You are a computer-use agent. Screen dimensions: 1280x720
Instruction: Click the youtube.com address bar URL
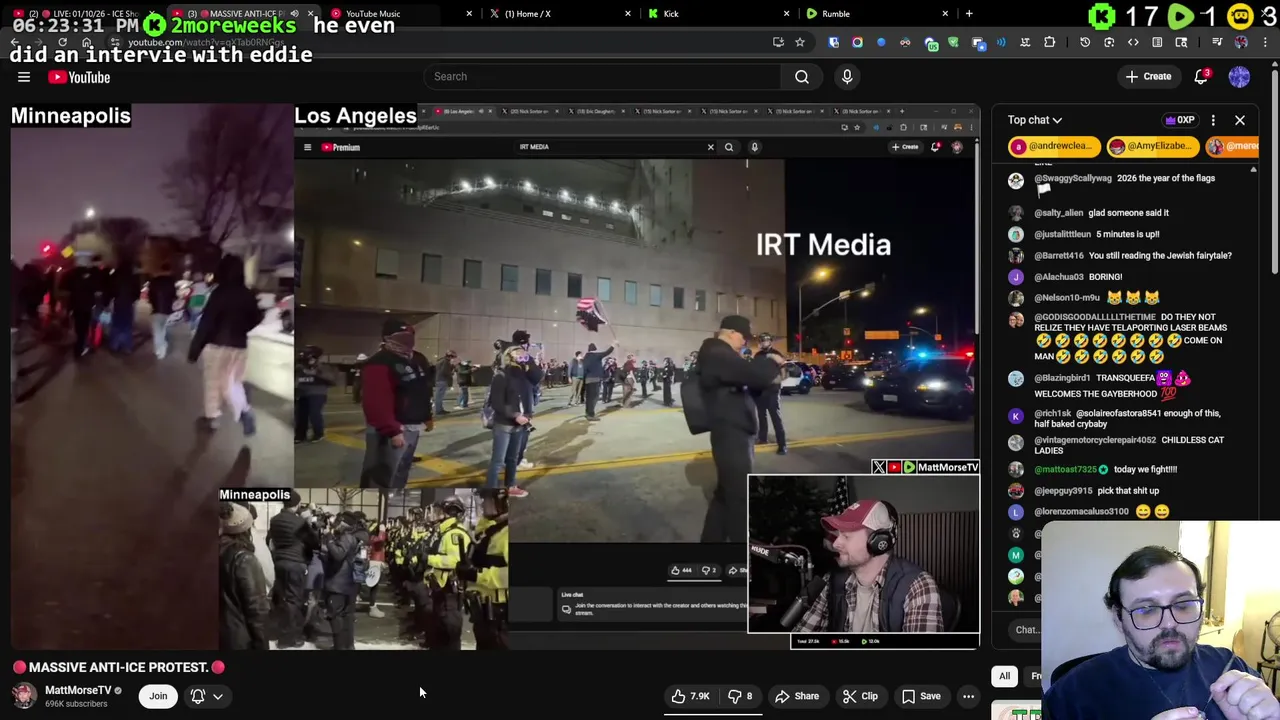tap(205, 42)
